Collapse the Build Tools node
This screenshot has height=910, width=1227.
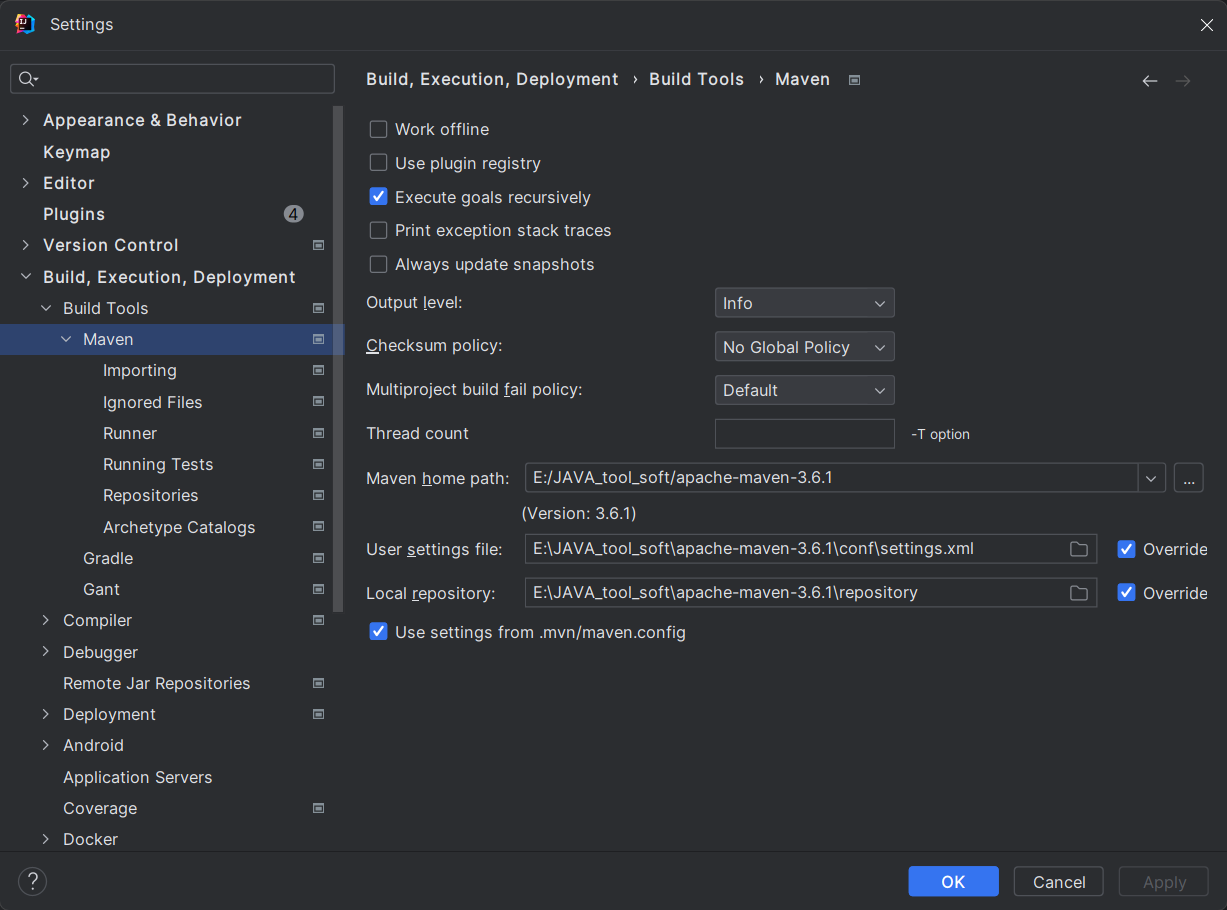point(46,308)
